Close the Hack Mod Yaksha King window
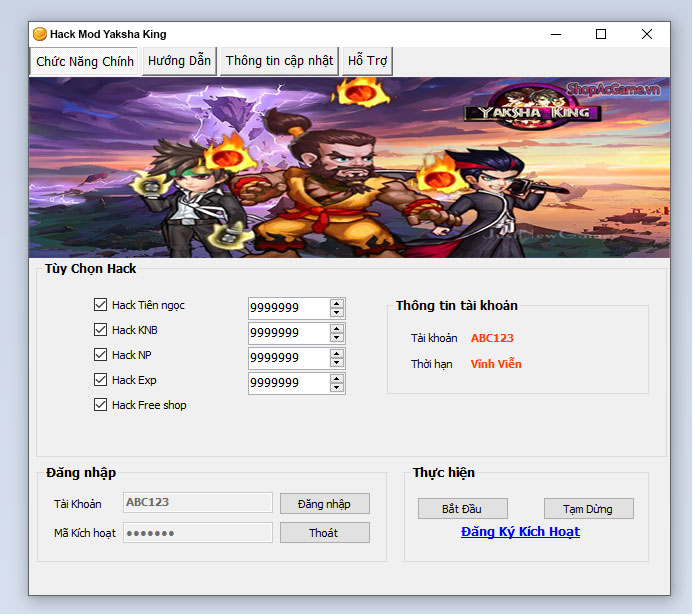The width and height of the screenshot is (693, 616). coord(647,34)
